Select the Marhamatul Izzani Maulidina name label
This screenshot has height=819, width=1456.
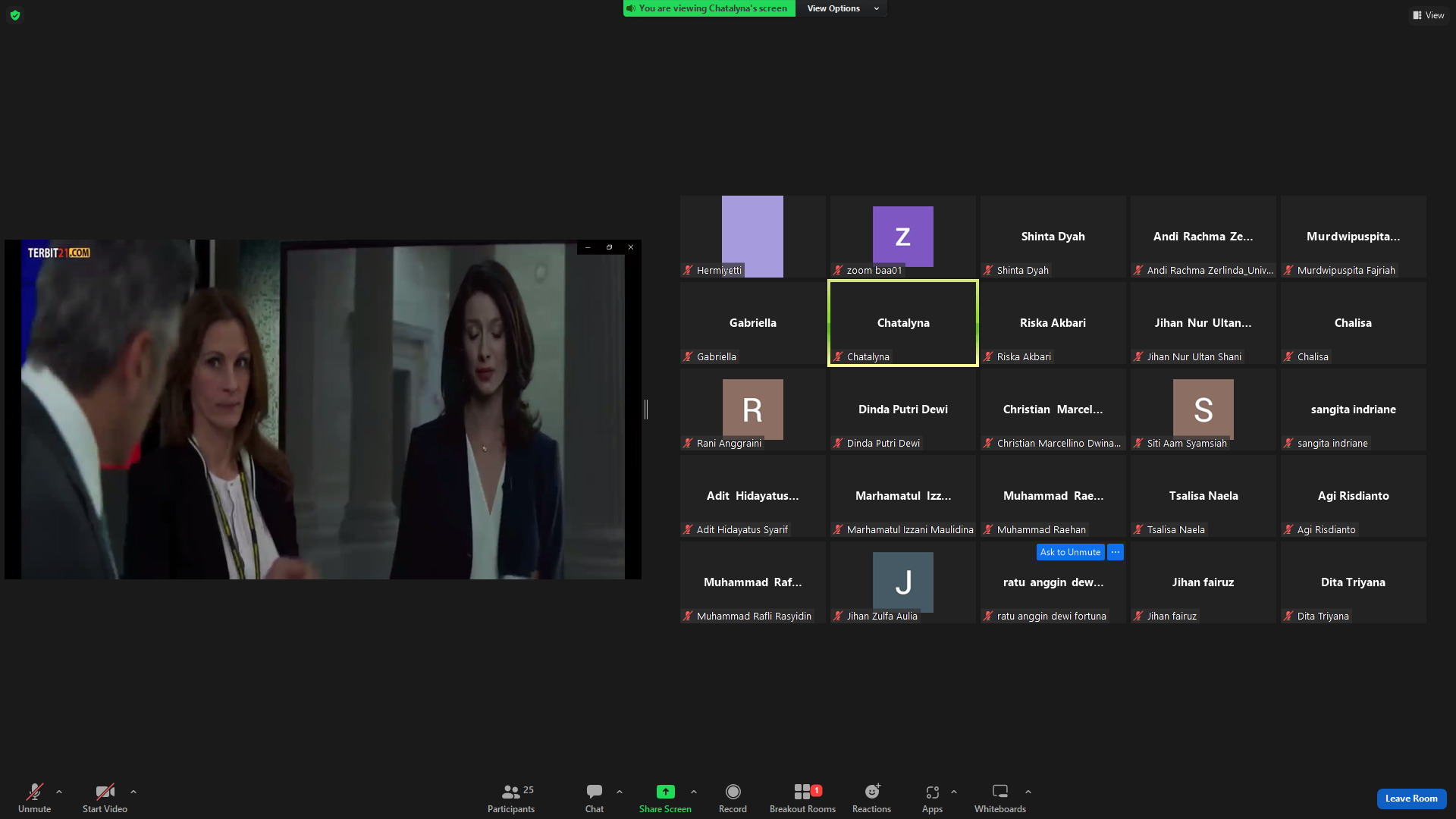point(910,529)
